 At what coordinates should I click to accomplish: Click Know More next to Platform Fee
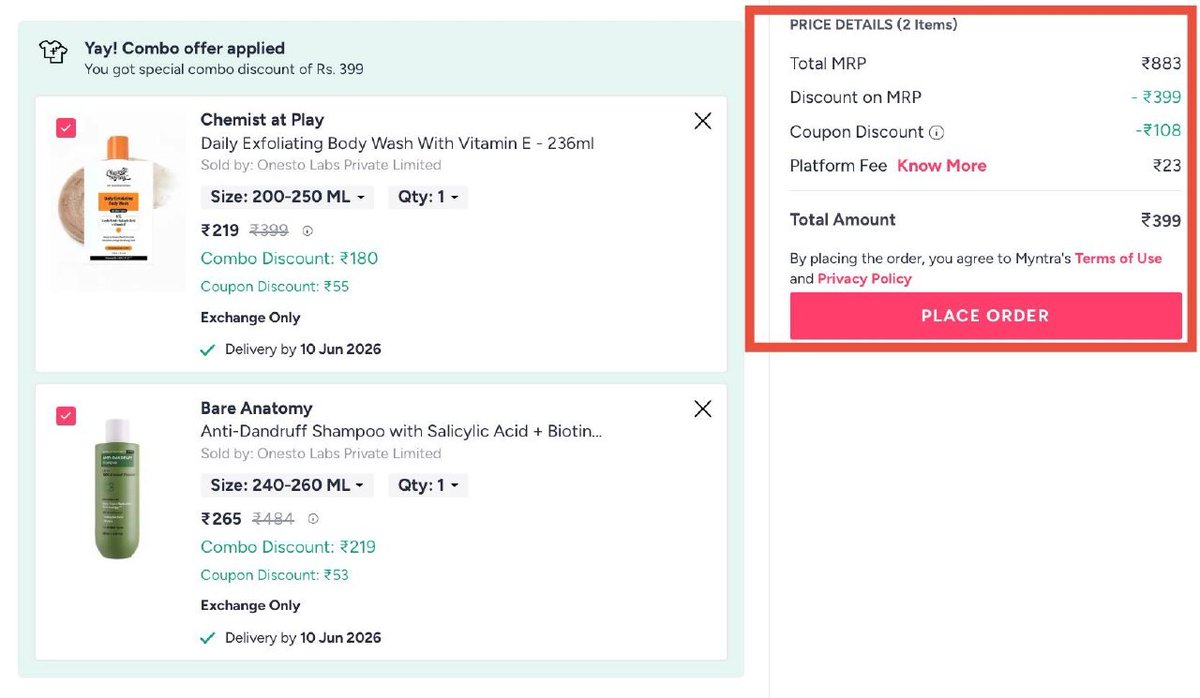click(x=941, y=166)
